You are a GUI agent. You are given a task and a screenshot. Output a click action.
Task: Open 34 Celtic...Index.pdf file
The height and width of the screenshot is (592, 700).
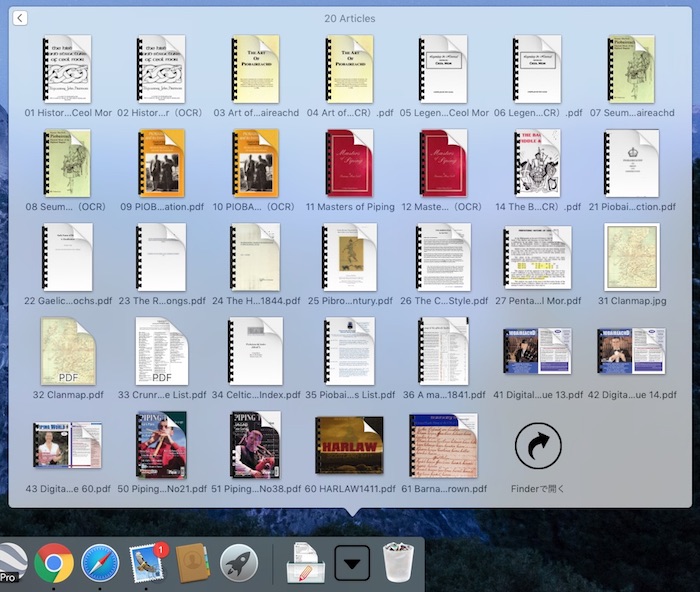(x=255, y=351)
